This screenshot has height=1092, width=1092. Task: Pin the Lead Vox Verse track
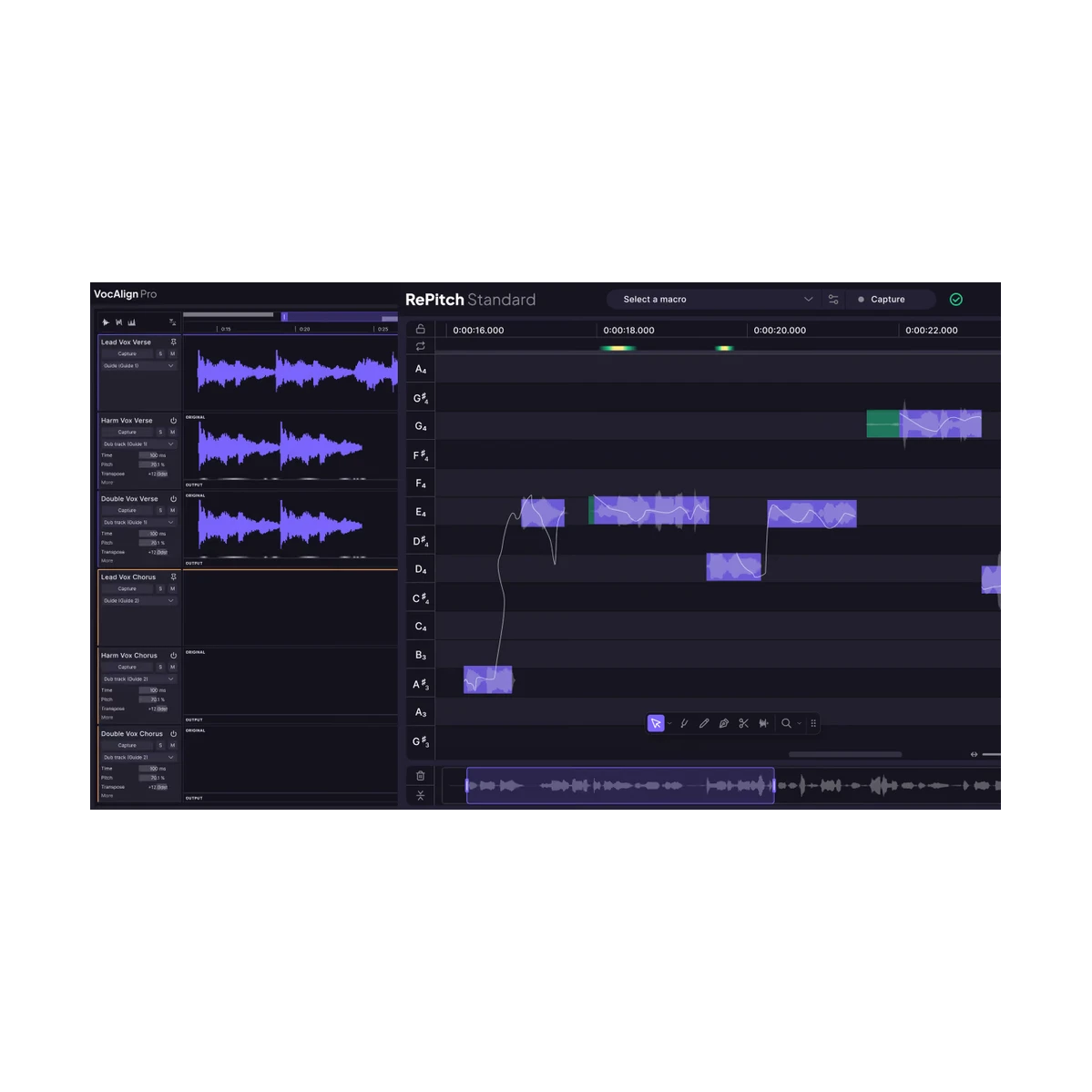tap(173, 342)
